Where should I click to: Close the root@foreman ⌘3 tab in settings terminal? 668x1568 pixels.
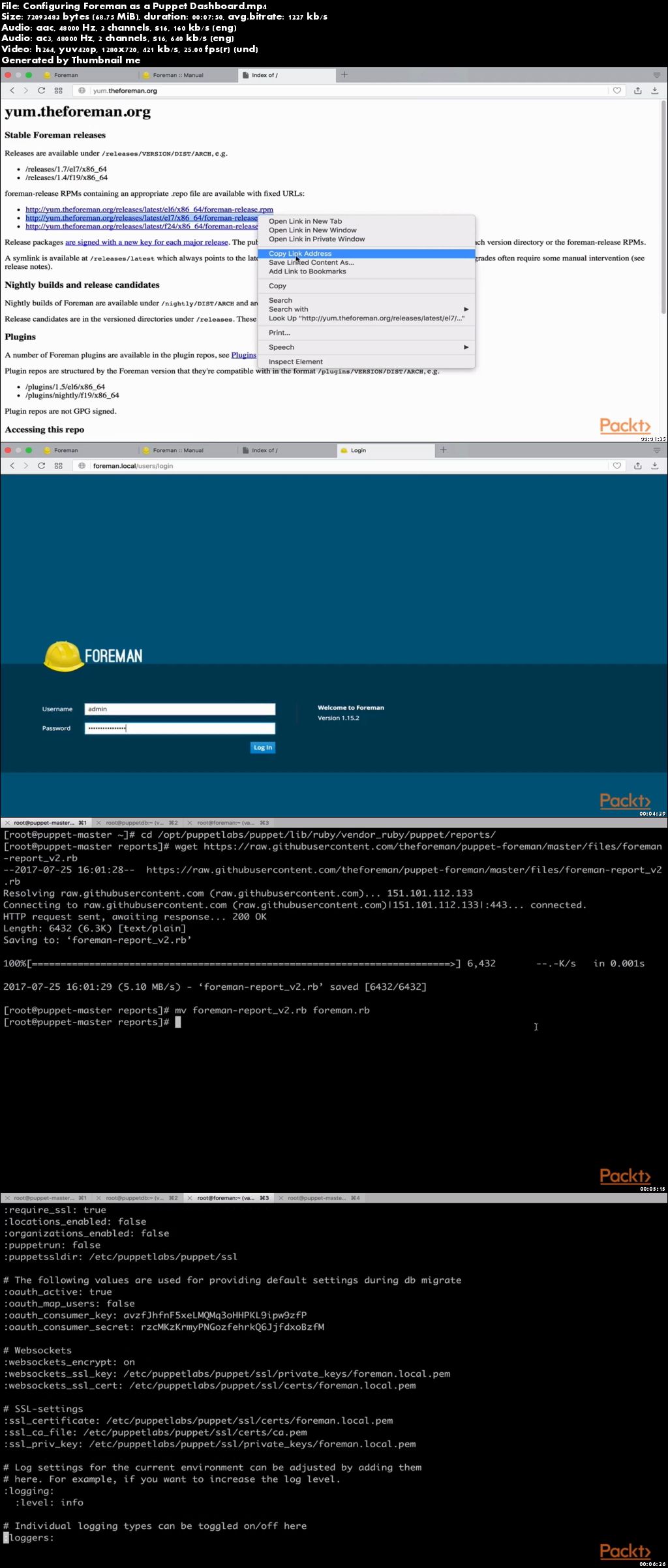(x=190, y=1198)
